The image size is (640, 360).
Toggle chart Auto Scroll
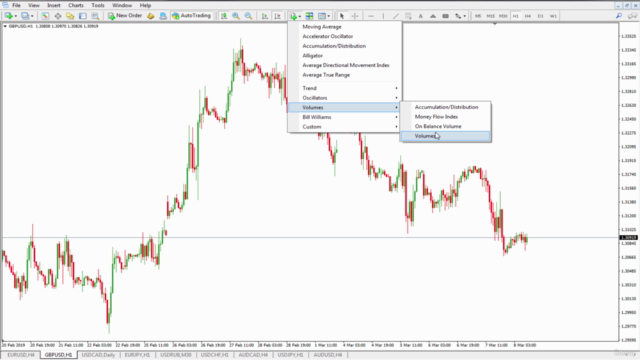pyautogui.click(x=264, y=16)
